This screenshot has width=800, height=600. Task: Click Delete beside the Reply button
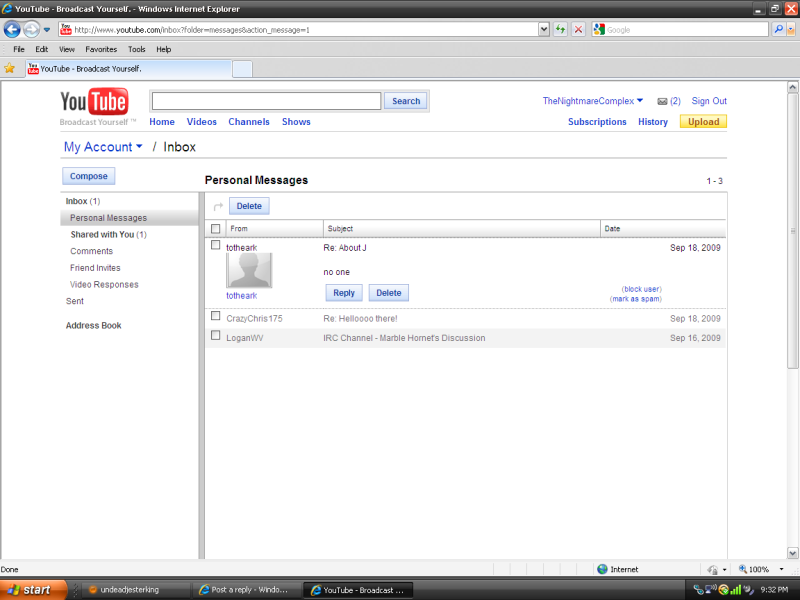point(389,293)
